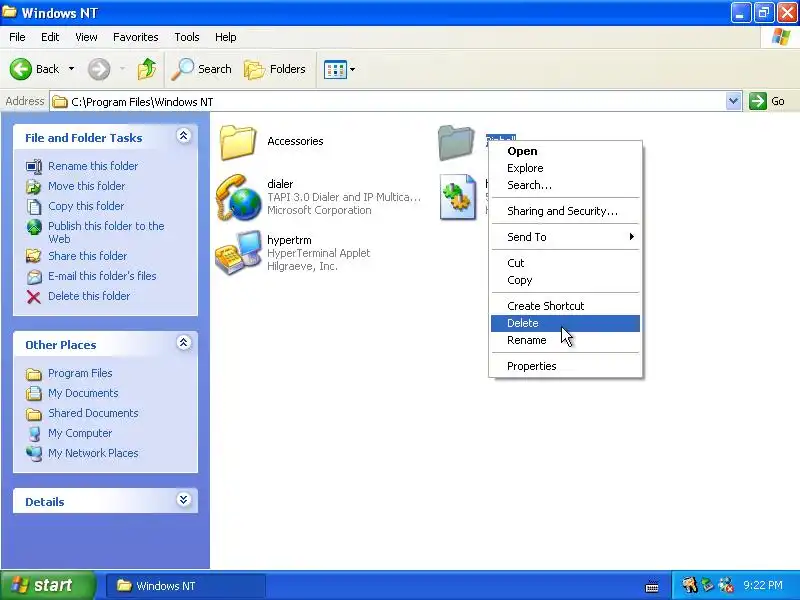This screenshot has height=600, width=800.
Task: Choose Cut from the context menu
Action: pyautogui.click(x=565, y=263)
